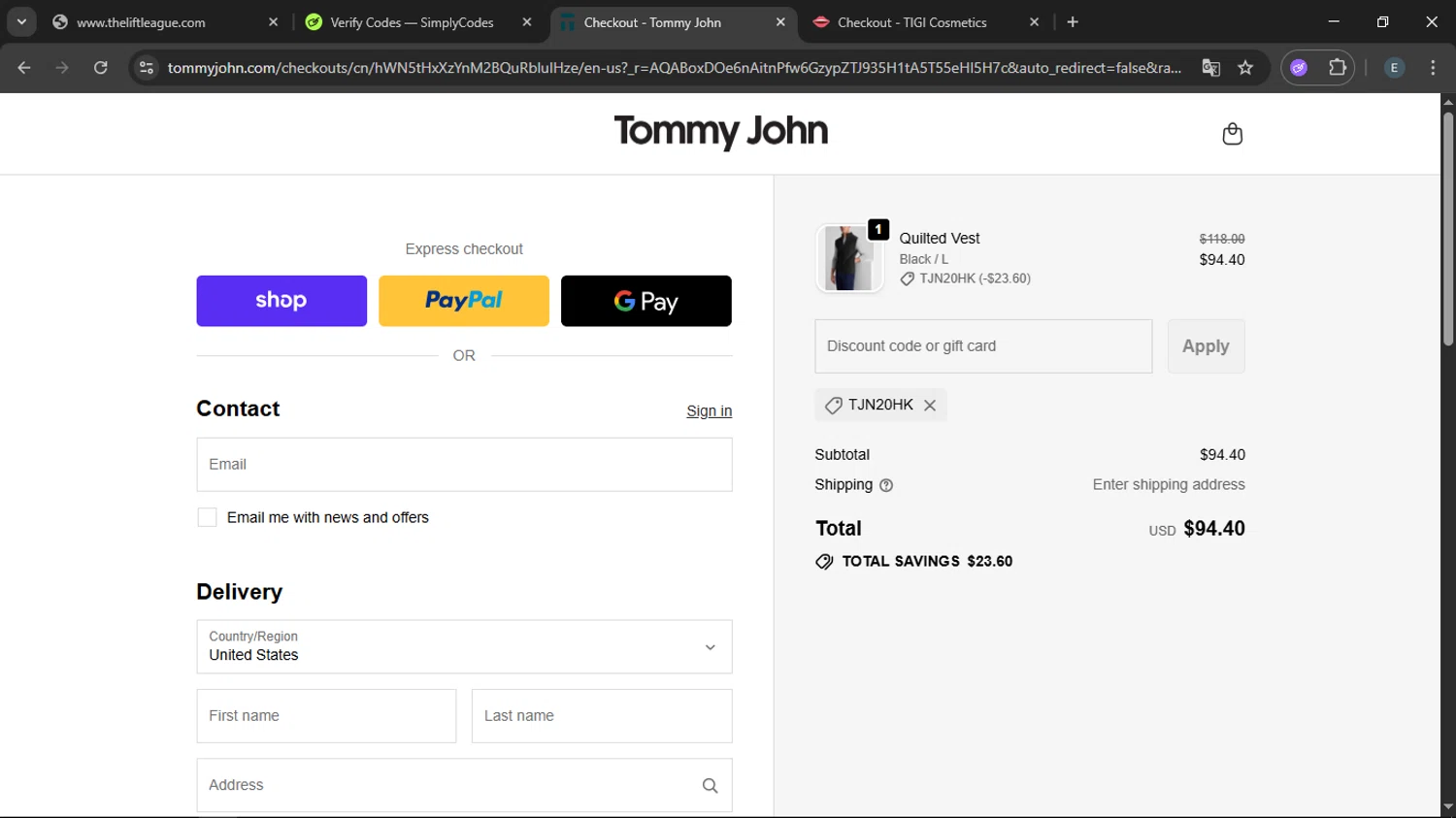This screenshot has width=1456, height=818.
Task: Click the address bar URL
Action: 674,68
